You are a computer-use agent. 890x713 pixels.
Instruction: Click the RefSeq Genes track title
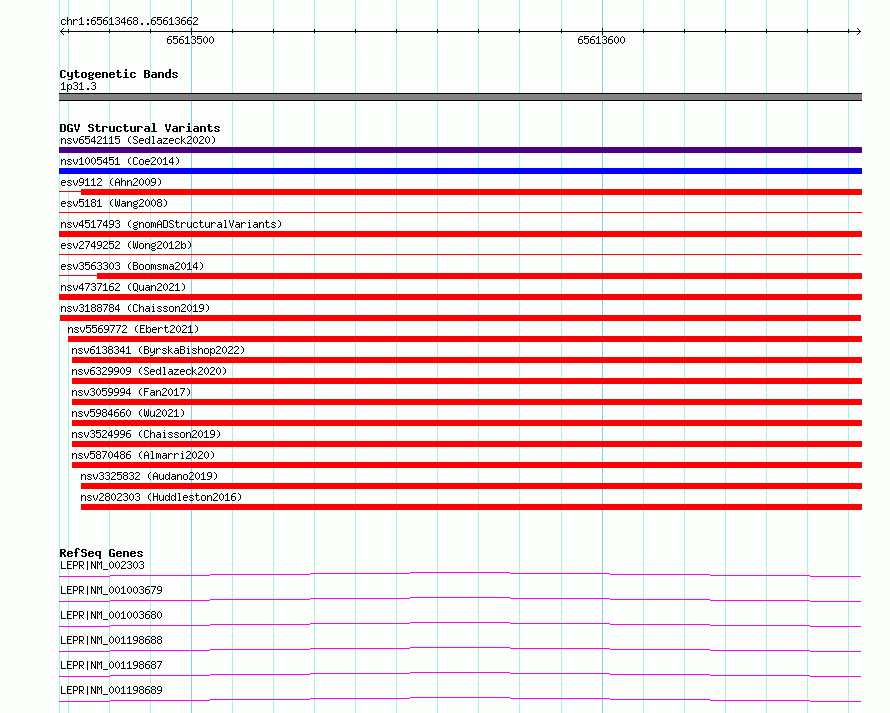coord(101,553)
